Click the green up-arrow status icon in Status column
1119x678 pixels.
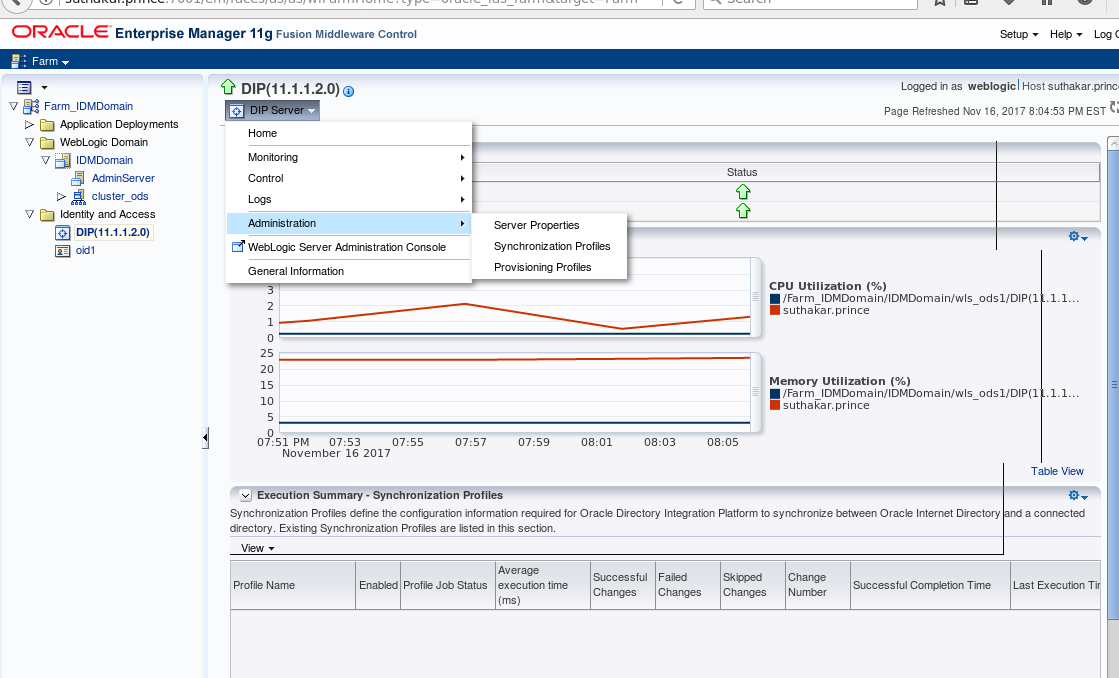(x=742, y=192)
